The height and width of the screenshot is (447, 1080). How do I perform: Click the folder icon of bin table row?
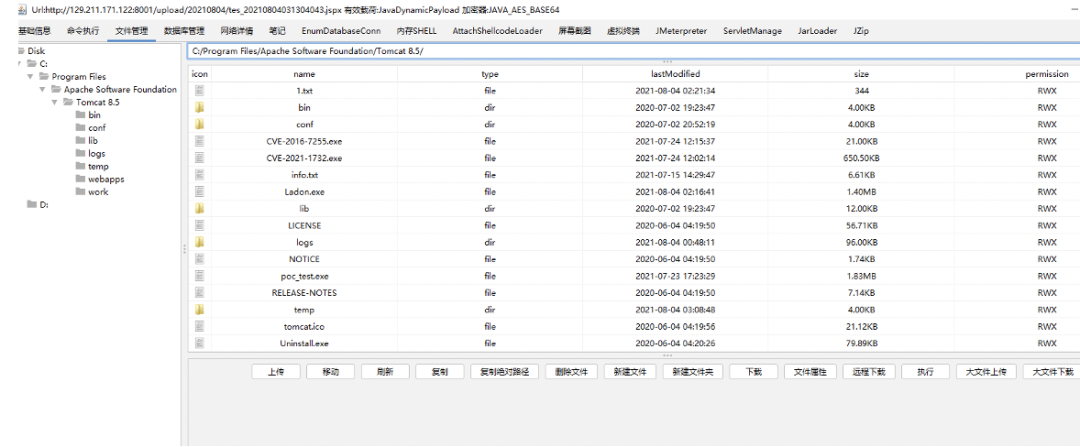tap(200, 107)
